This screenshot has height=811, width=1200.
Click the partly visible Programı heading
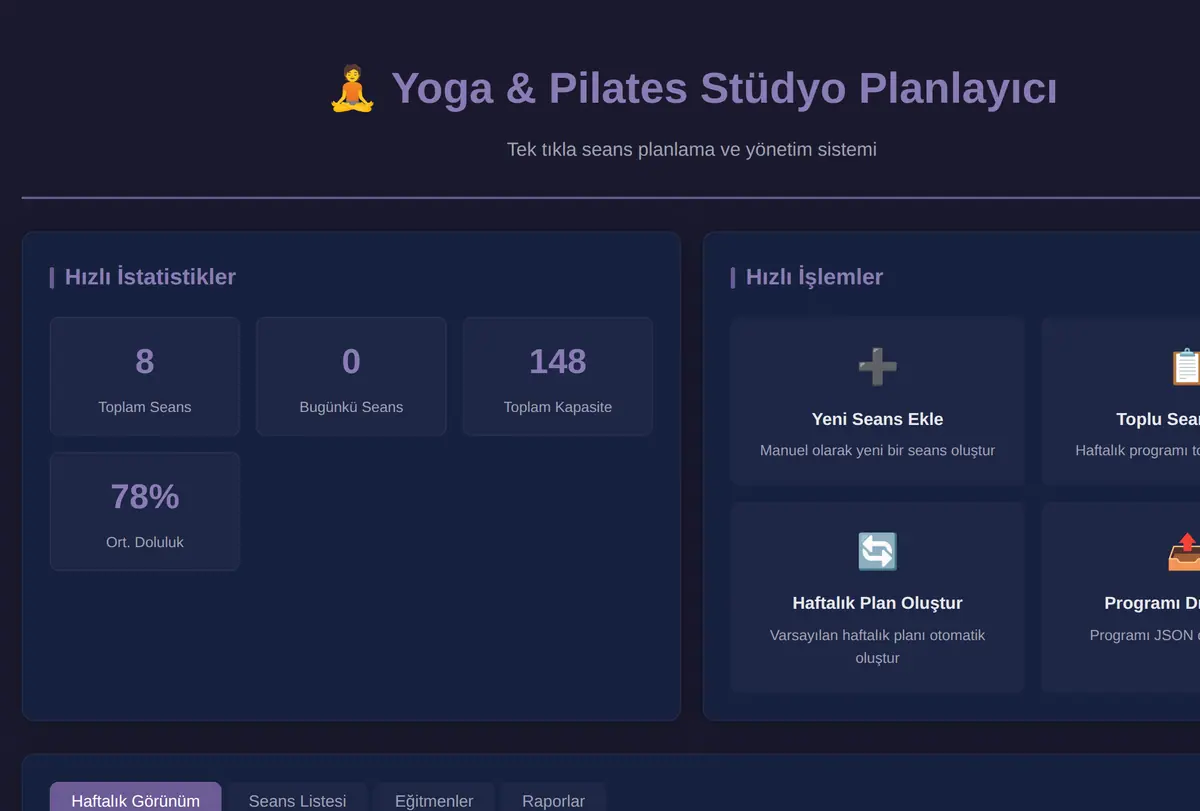[1152, 603]
